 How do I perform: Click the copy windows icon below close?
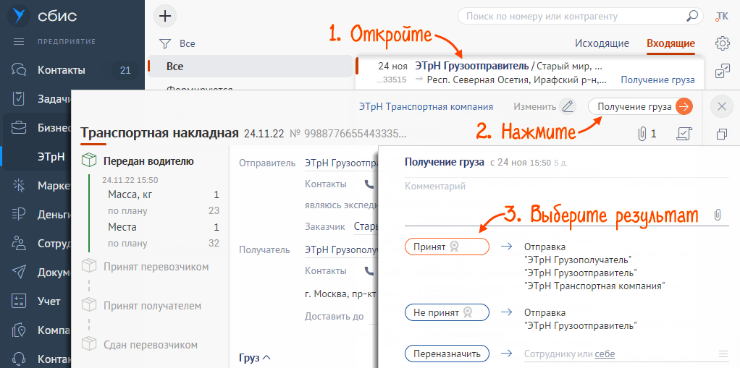(x=722, y=134)
